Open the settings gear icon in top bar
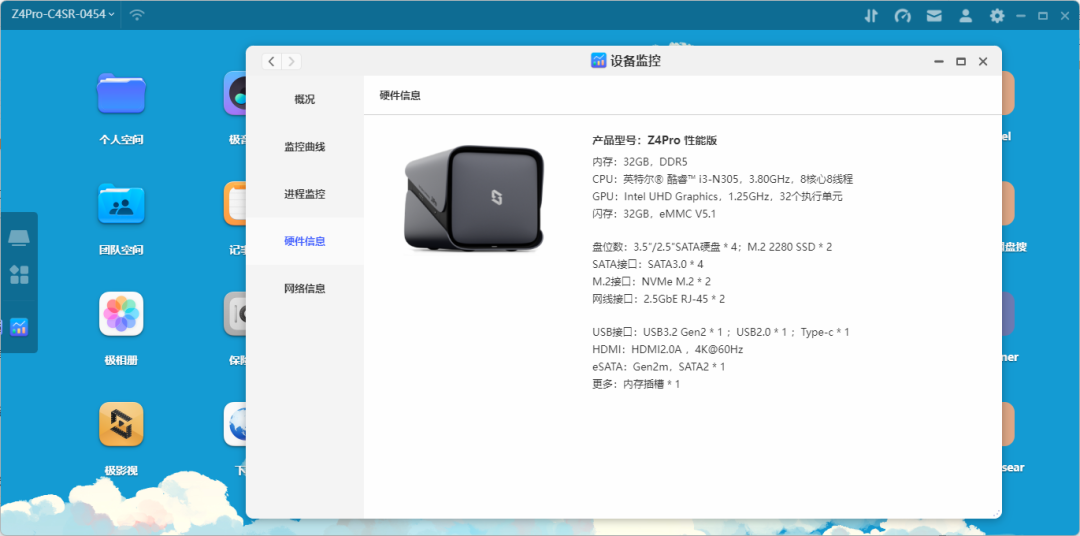This screenshot has height=536, width=1080. (x=997, y=15)
